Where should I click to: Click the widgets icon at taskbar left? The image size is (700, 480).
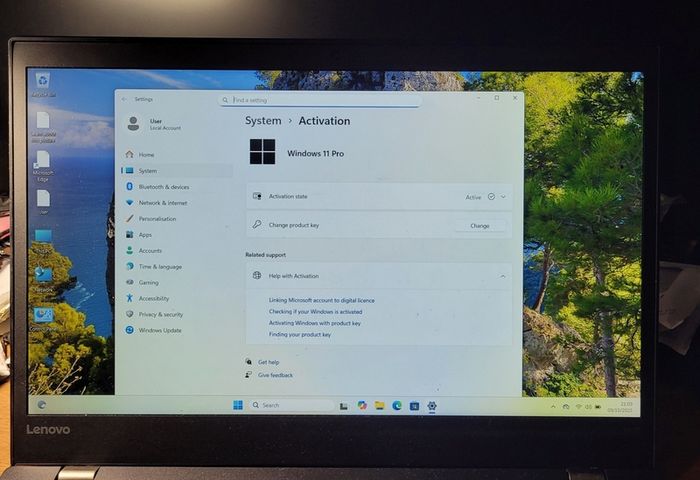coord(42,405)
